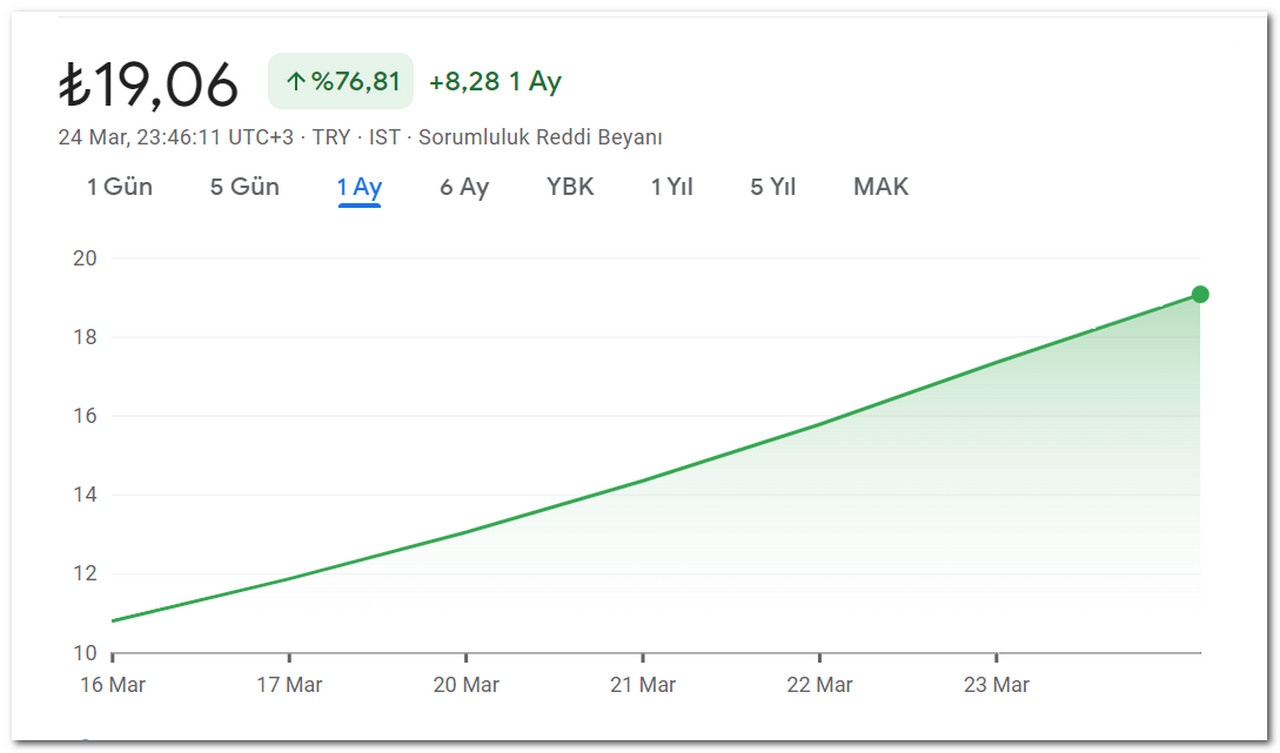Screen dimensions: 1280x753
Task: Click the y-axis value 10
Action: click(x=85, y=653)
